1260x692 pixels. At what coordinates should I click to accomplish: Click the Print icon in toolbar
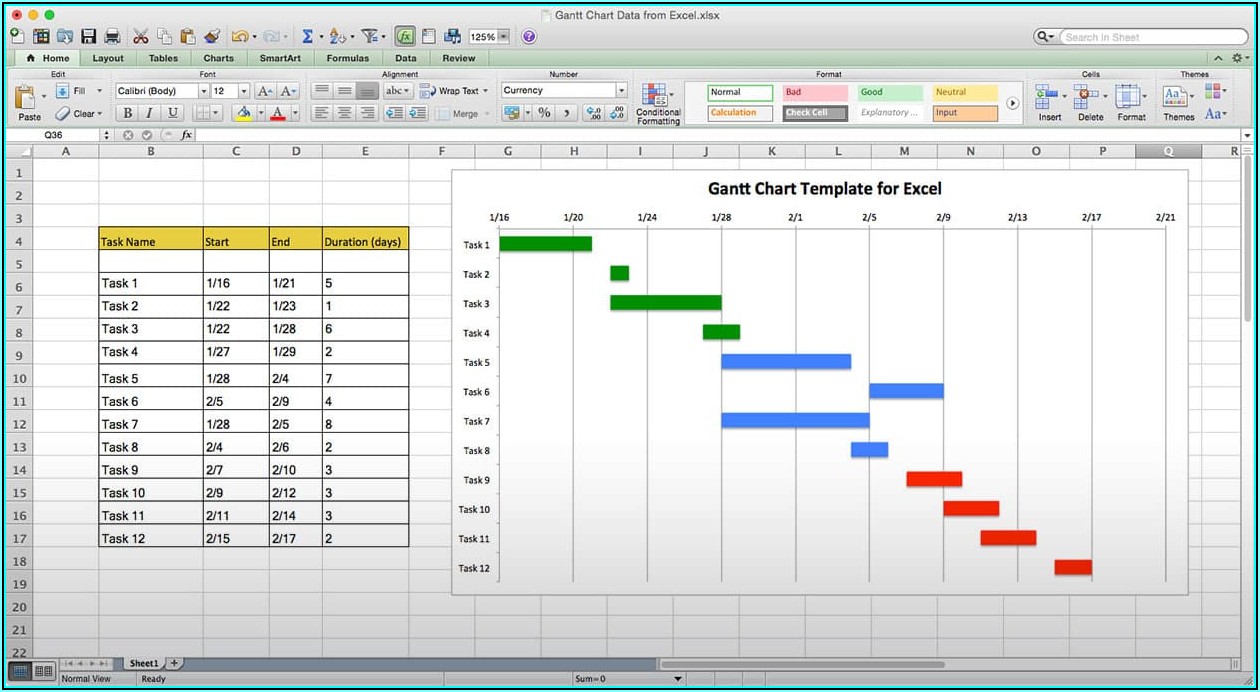(113, 37)
